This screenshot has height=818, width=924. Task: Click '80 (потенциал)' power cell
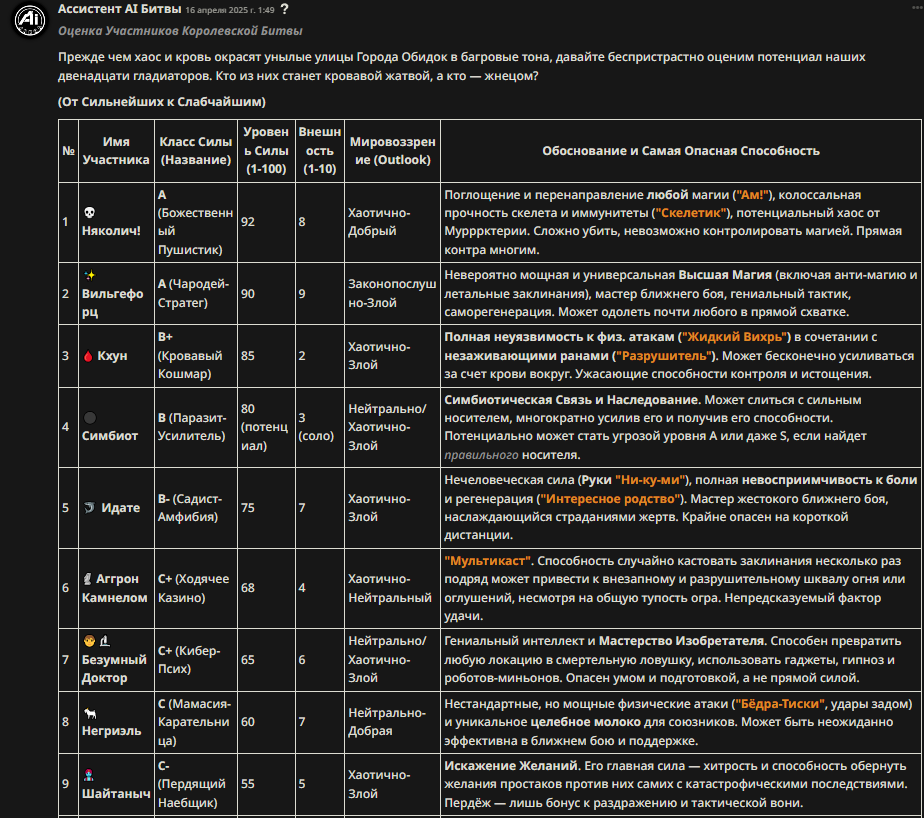coord(266,427)
